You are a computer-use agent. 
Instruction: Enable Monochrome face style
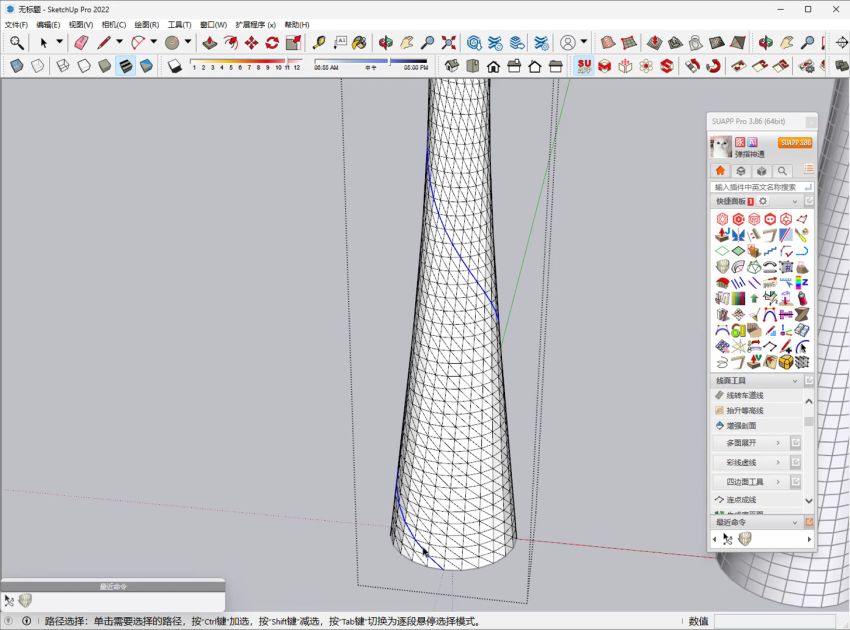click(x=146, y=66)
